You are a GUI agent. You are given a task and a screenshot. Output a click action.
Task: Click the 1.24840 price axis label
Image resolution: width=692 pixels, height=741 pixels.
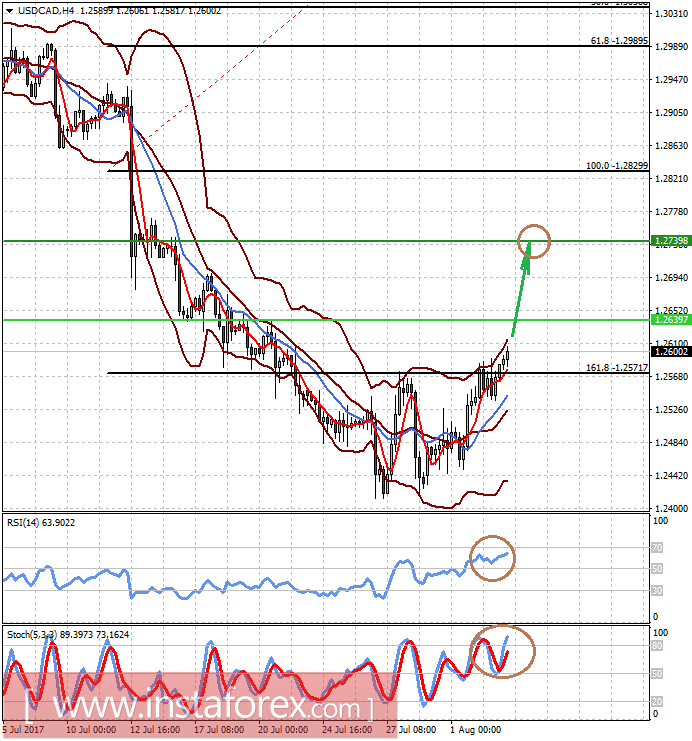click(x=671, y=443)
